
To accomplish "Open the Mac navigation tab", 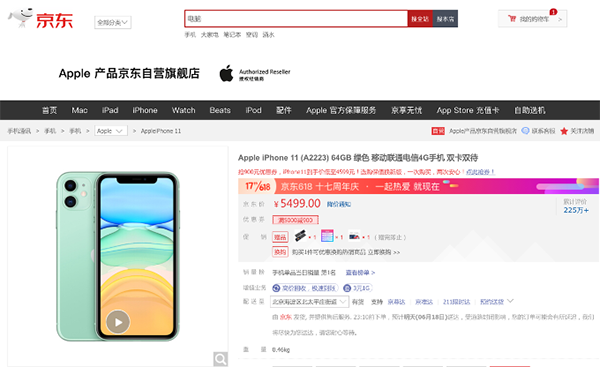I will [80, 110].
